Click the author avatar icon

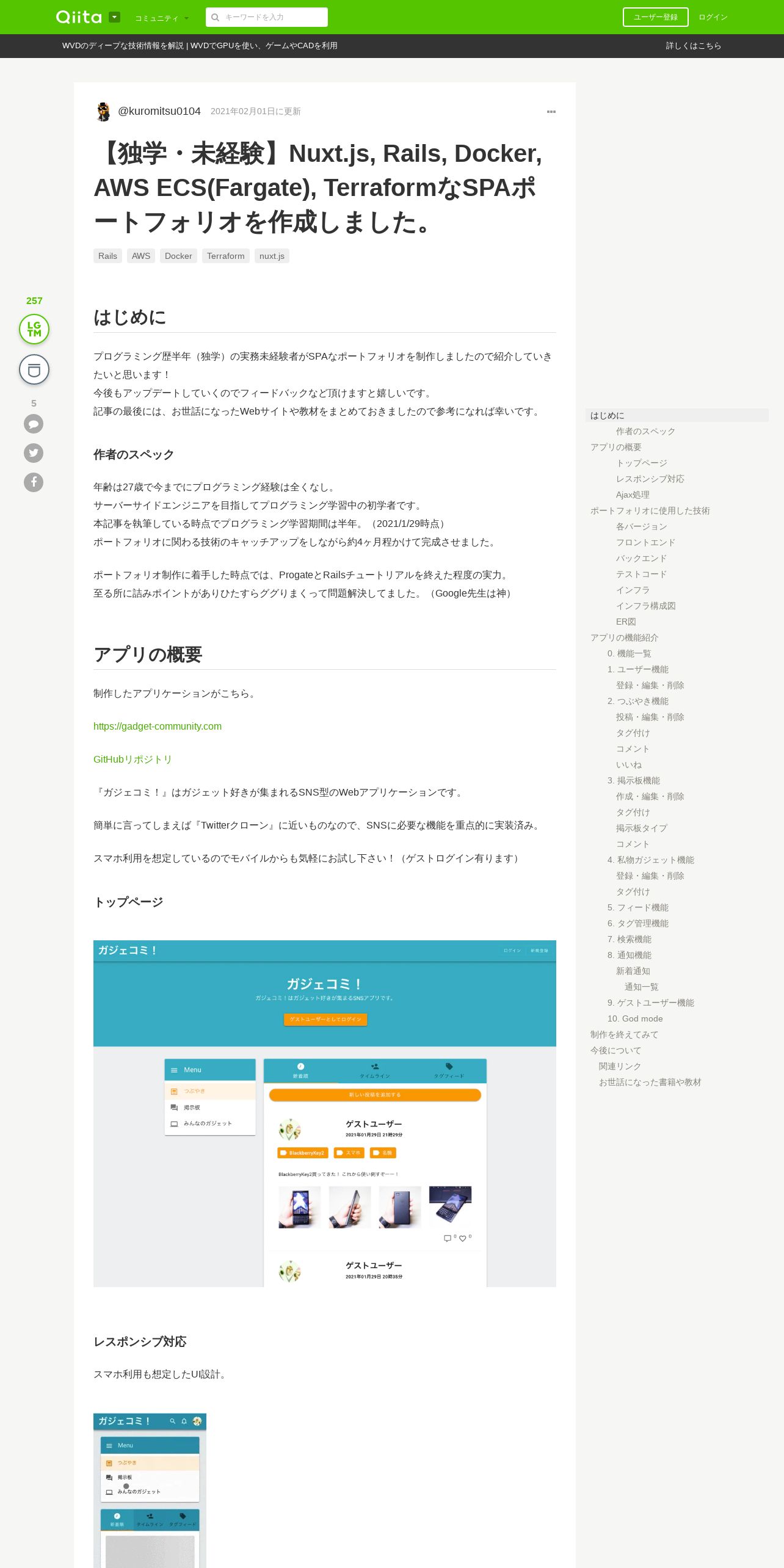click(103, 112)
